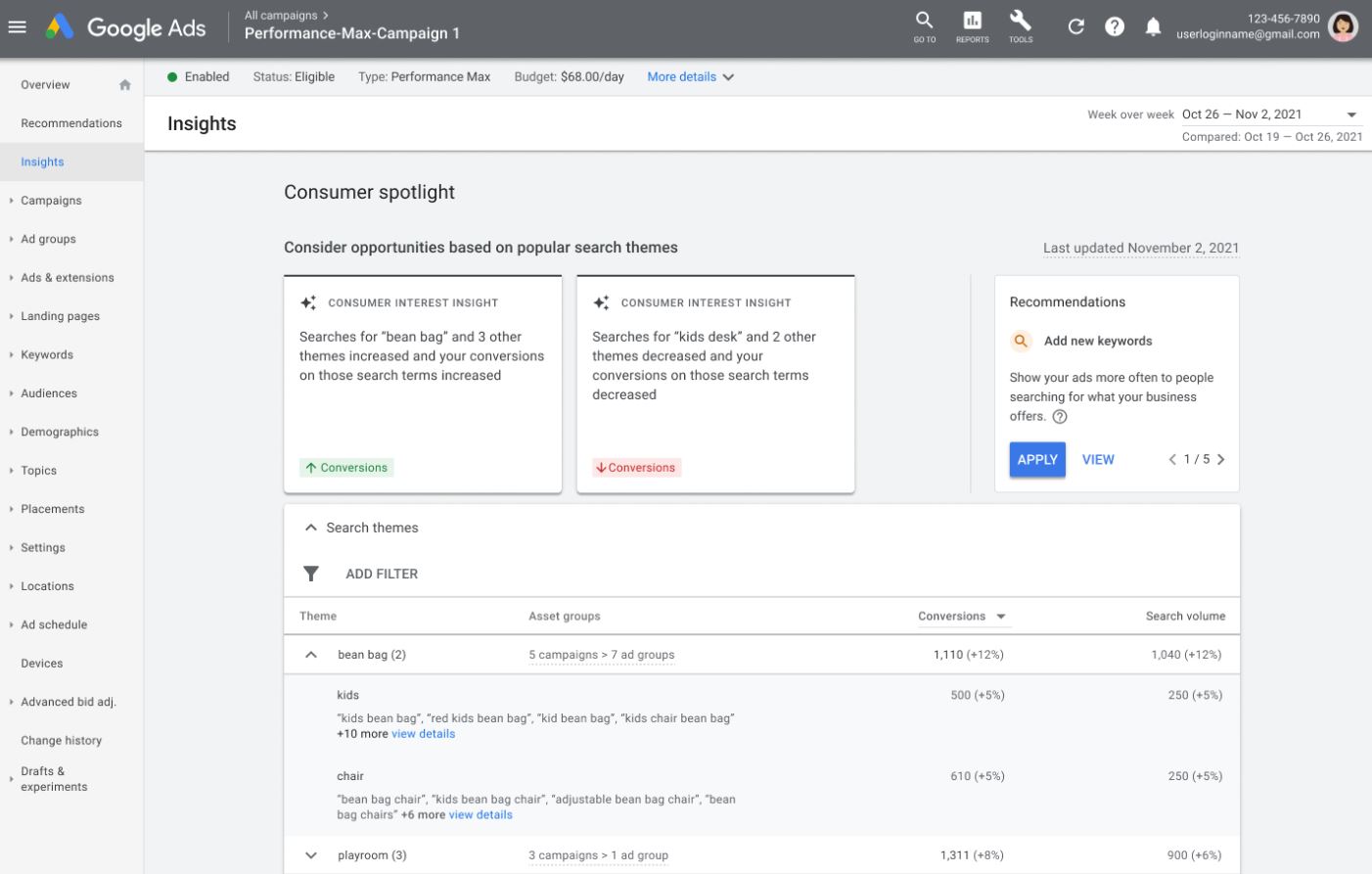This screenshot has height=874, width=1372.
Task: Click Last updated November 2, 2021 text
Action: click(1141, 248)
